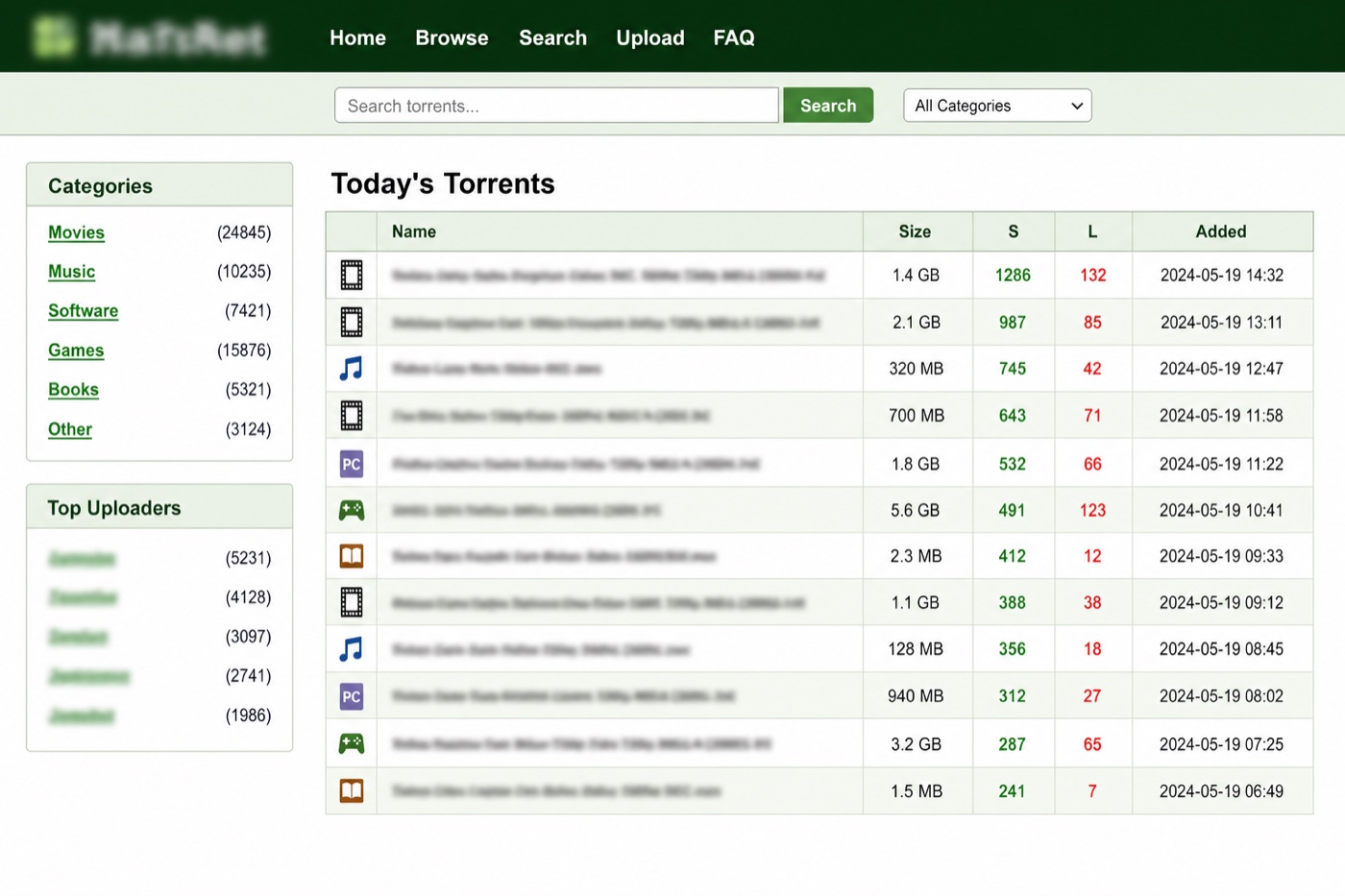This screenshot has width=1345, height=896.
Task: Open the Upload page
Action: point(650,37)
